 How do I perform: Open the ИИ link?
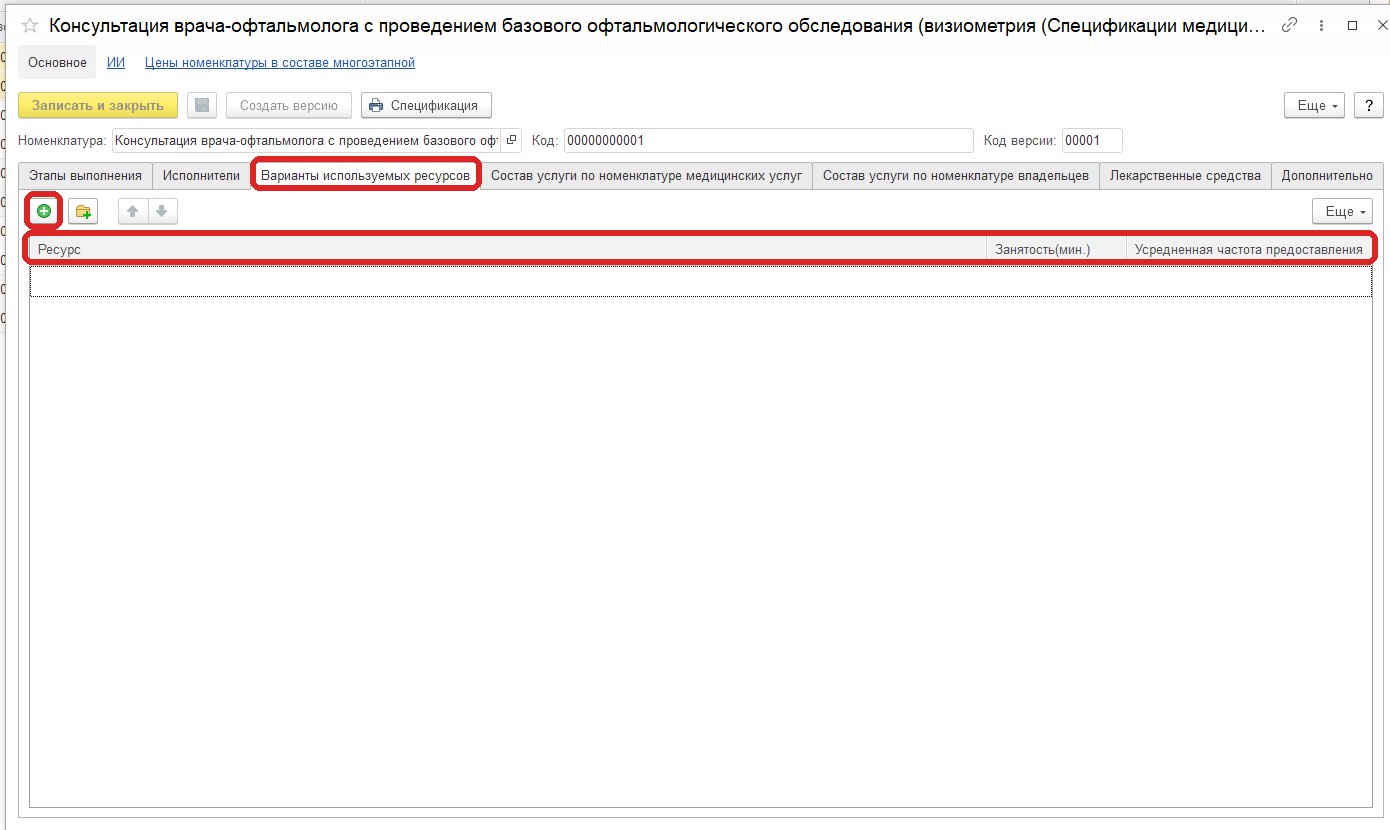point(116,63)
